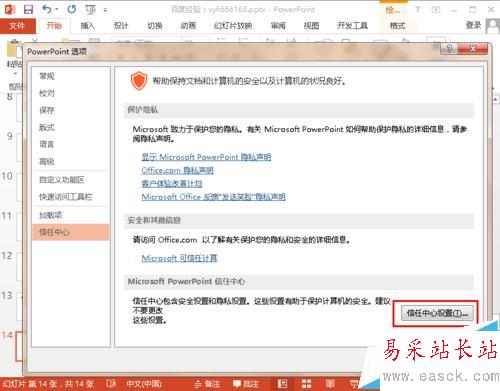The width and height of the screenshot is (500, 391).
Task: Open Microsoft 可信任计算 link
Action: [179, 258]
